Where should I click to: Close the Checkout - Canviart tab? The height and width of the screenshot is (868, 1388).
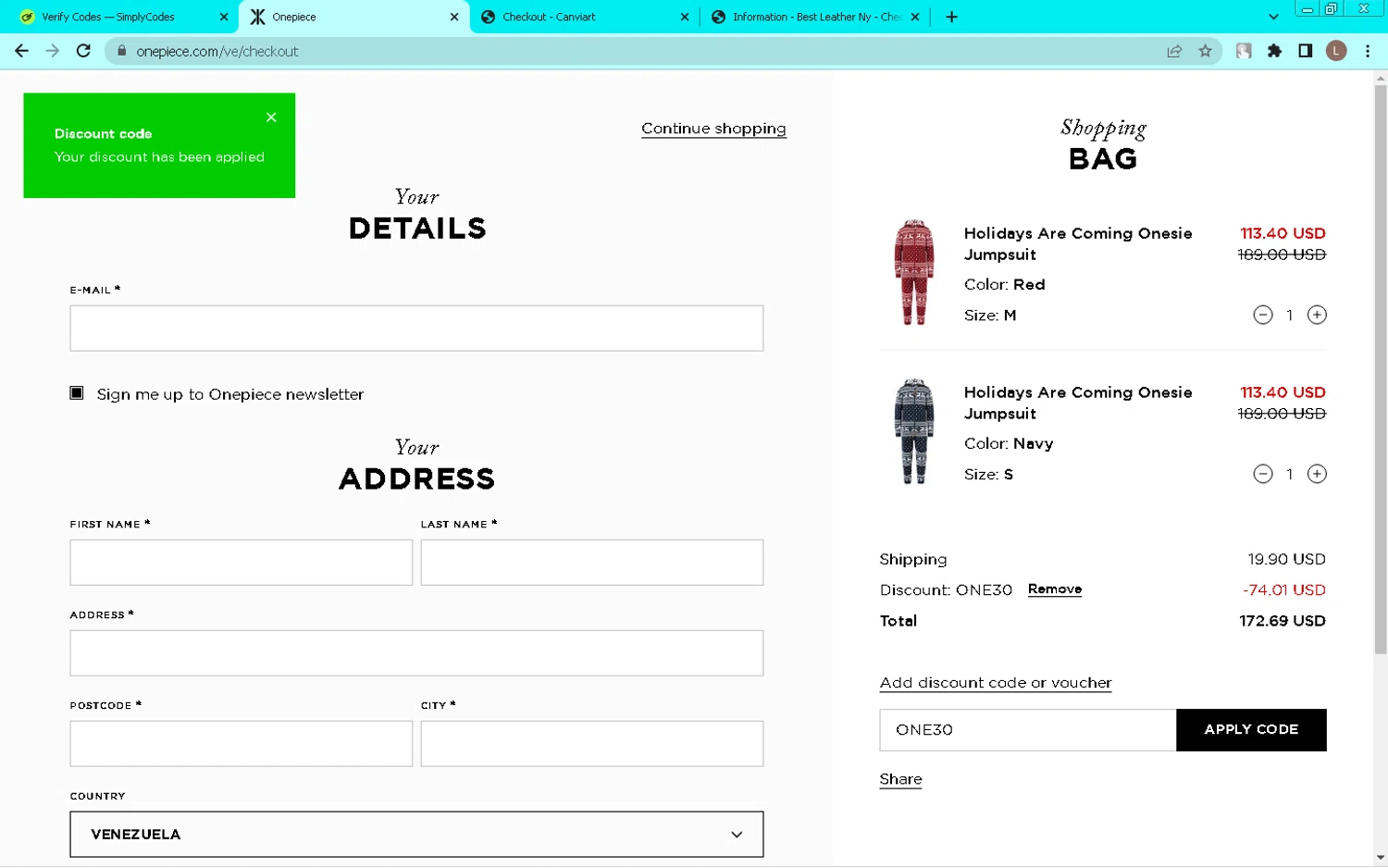pyautogui.click(x=685, y=17)
